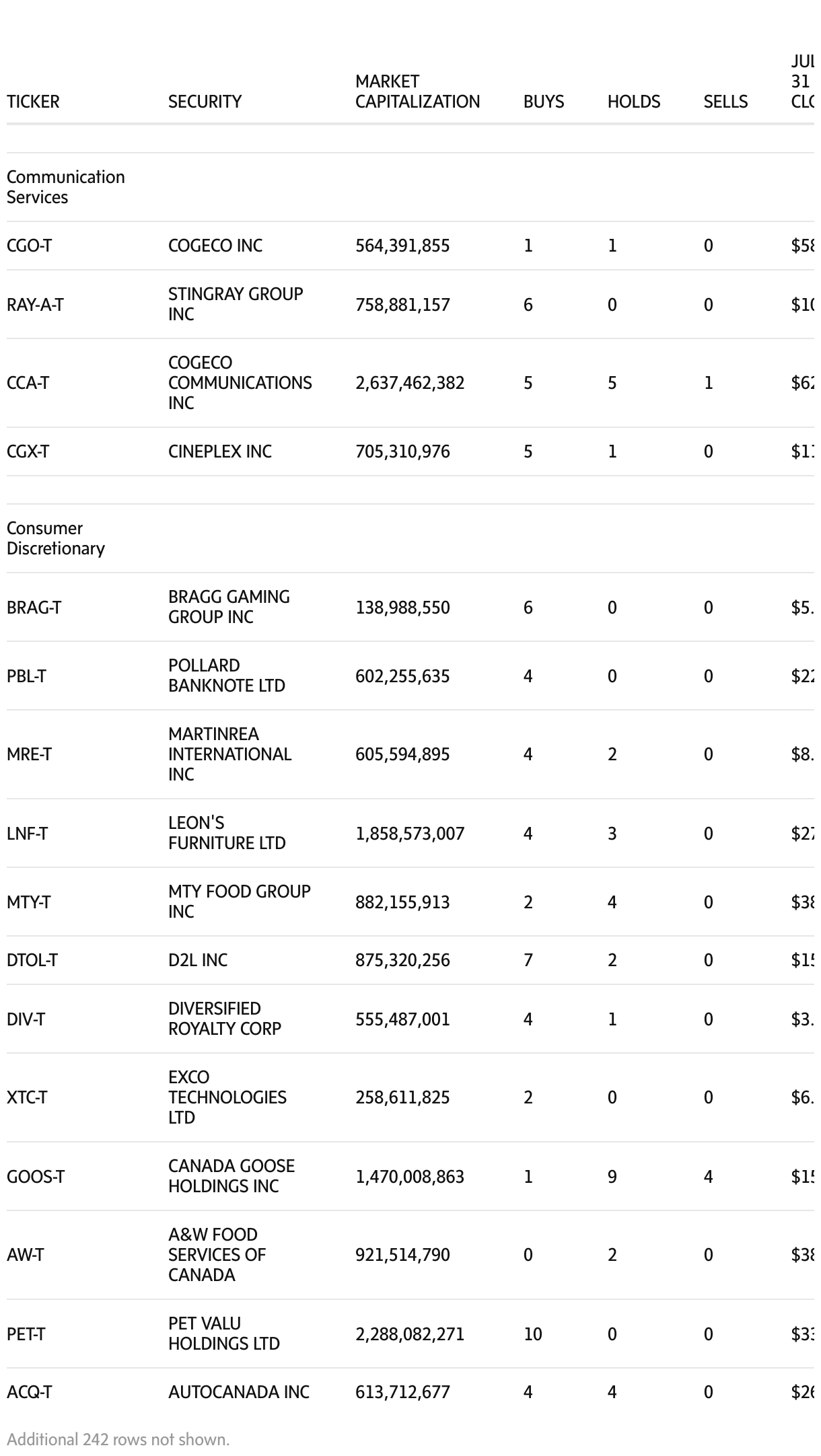The width and height of the screenshot is (821, 1456).
Task: Click the COGECO COMMUNICATIONS INC security name
Action: 240,383
